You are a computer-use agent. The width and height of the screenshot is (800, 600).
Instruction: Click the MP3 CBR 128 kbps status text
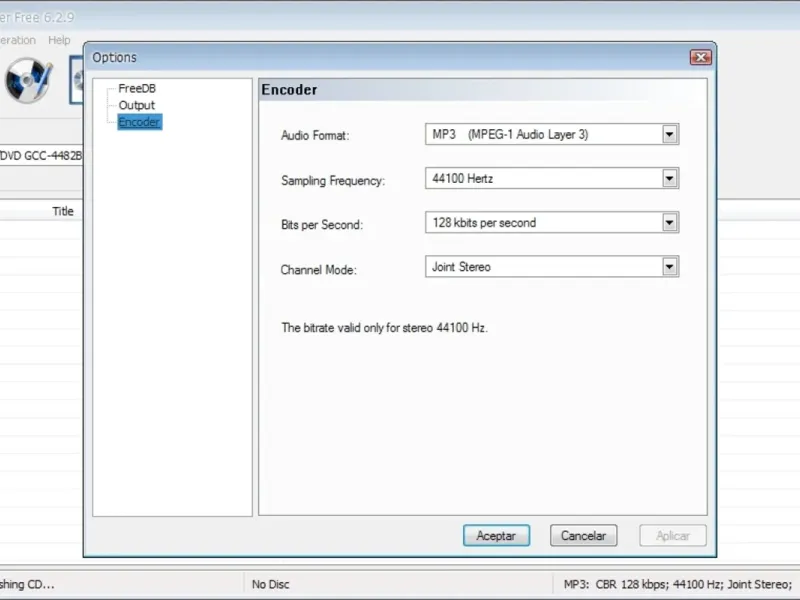click(x=678, y=584)
